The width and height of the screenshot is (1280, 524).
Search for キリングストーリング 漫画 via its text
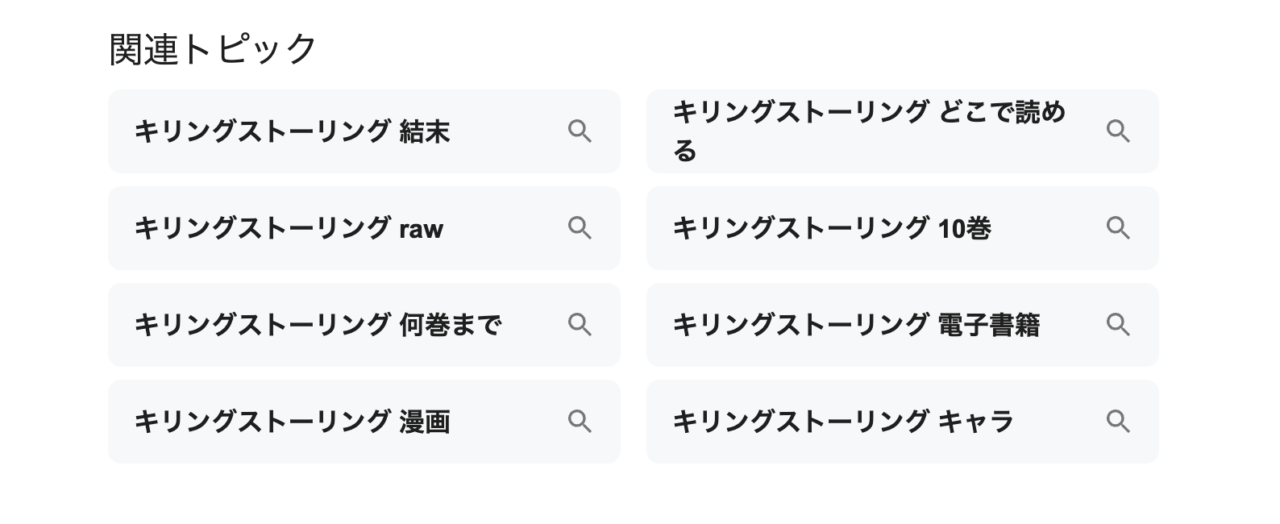[292, 422]
